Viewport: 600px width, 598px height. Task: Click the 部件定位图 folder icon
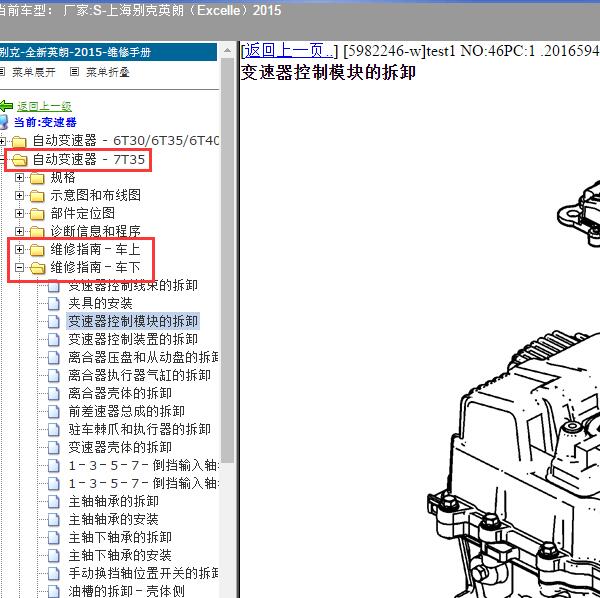pos(37,214)
